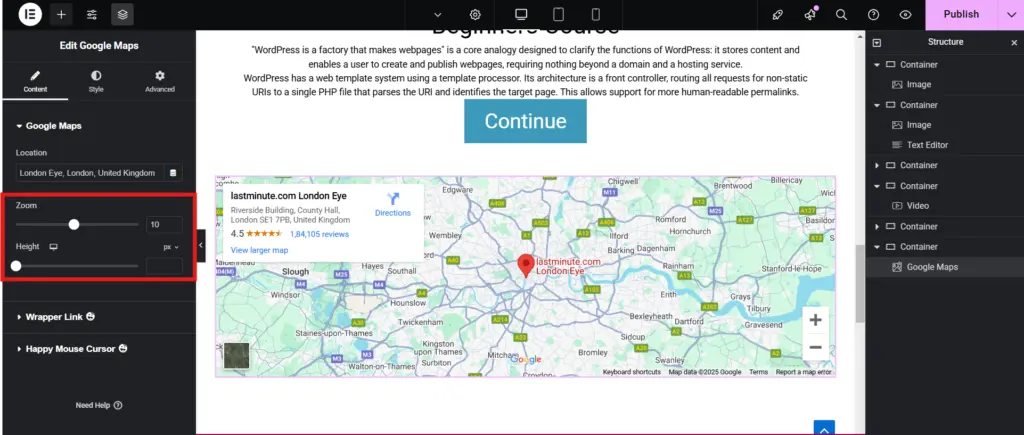Click the Zoom value field

click(164, 225)
